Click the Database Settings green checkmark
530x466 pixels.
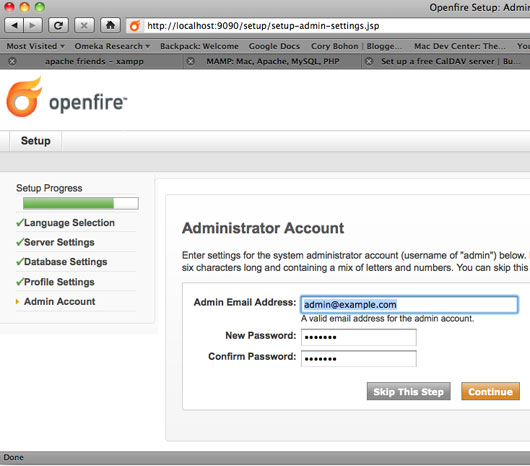tap(20, 262)
